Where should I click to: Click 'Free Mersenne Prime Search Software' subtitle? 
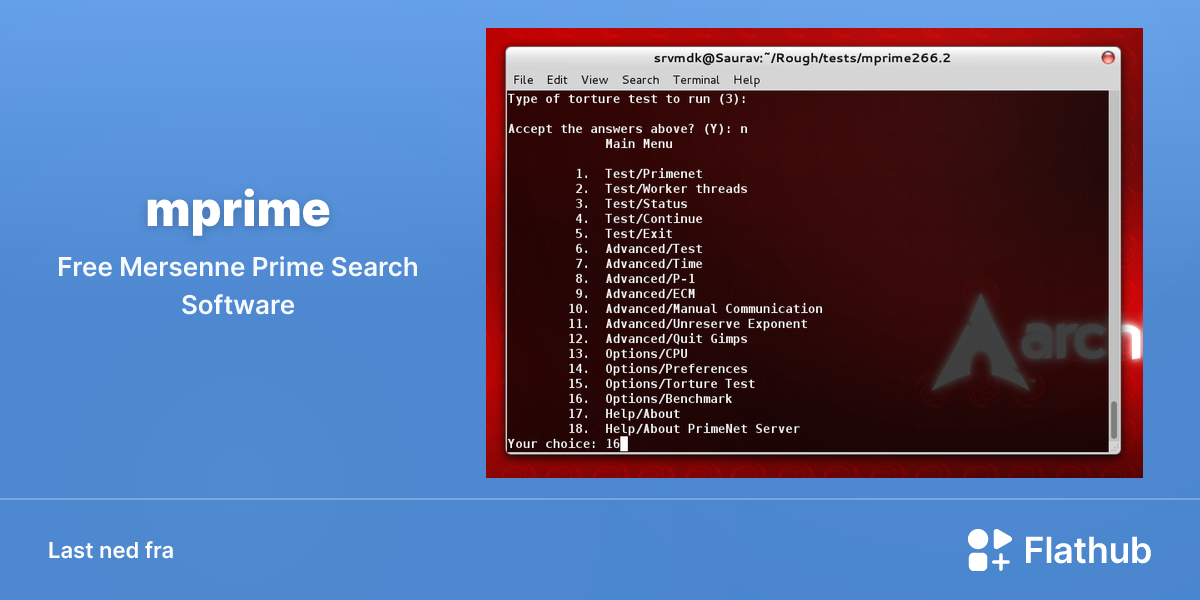click(238, 286)
